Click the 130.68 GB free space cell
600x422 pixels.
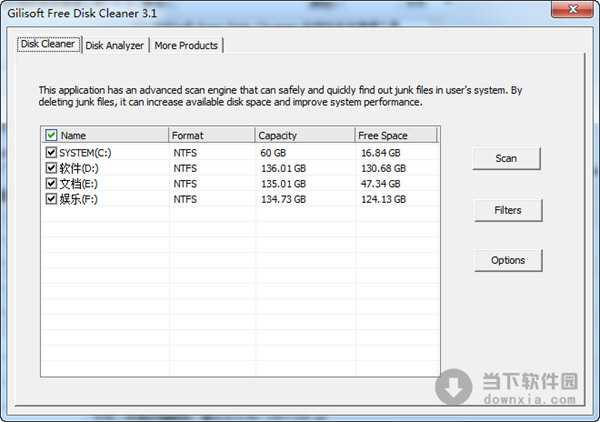(383, 168)
